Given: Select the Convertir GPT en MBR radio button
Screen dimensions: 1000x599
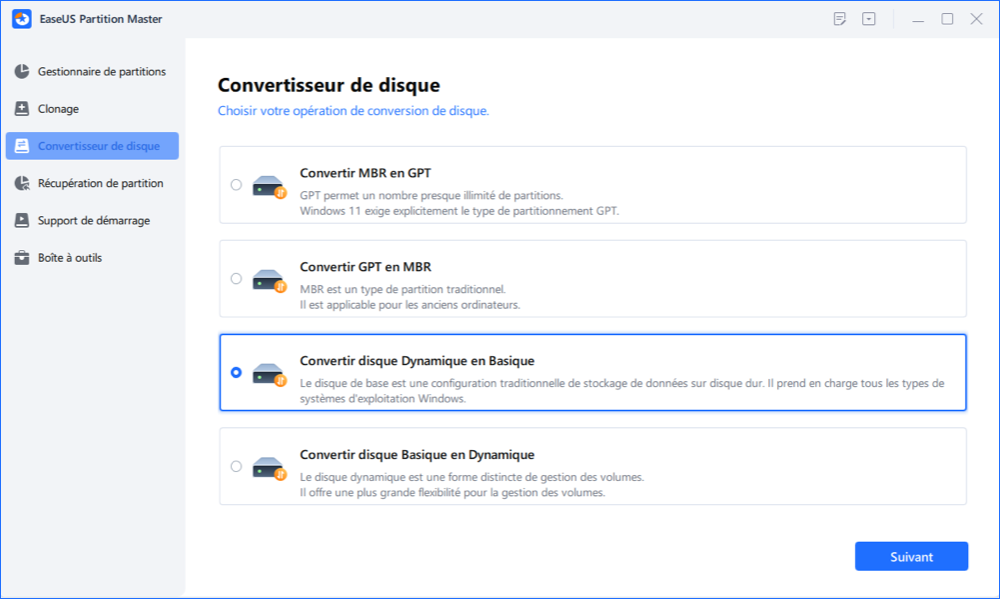Looking at the screenshot, I should tap(236, 279).
